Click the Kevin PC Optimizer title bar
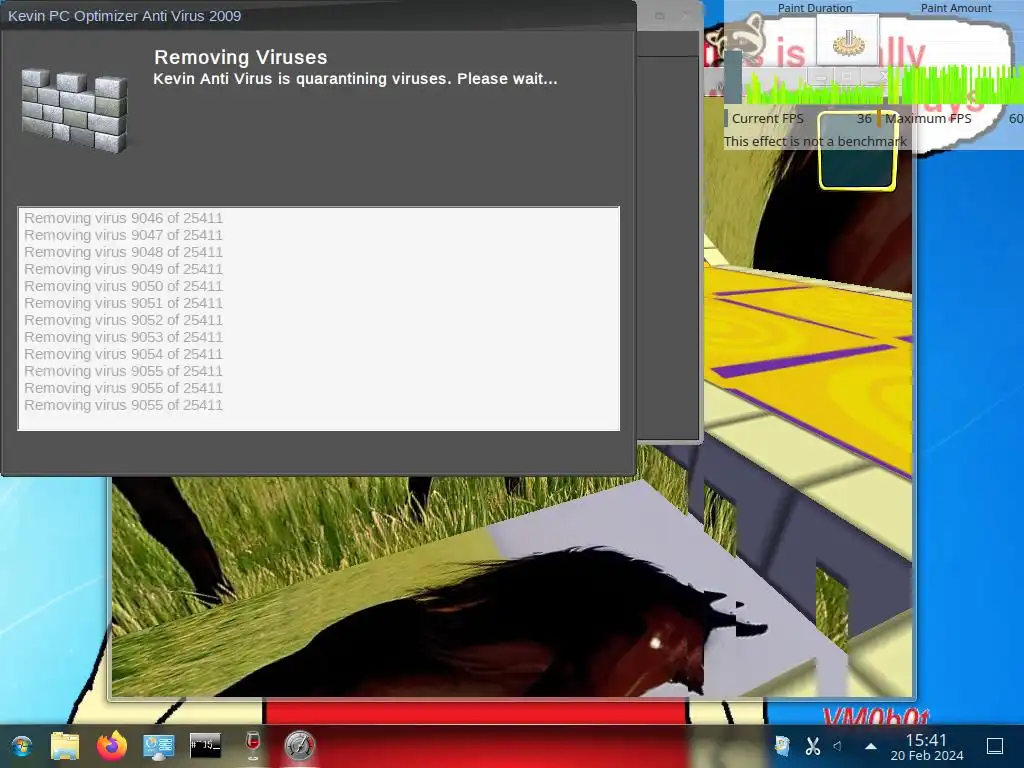 point(319,16)
